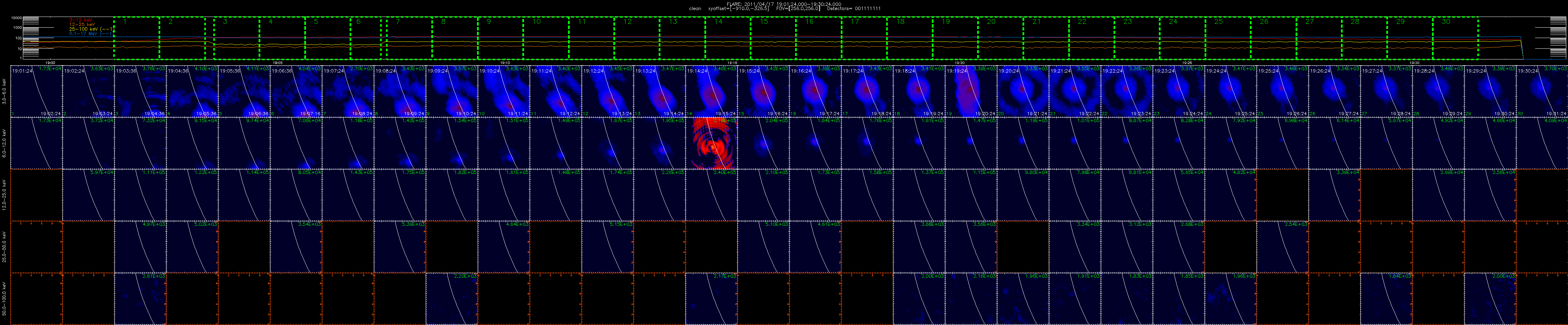
Task: Click the xyoffset=[-910.0,-326.5] header text
Action: click(738, 9)
